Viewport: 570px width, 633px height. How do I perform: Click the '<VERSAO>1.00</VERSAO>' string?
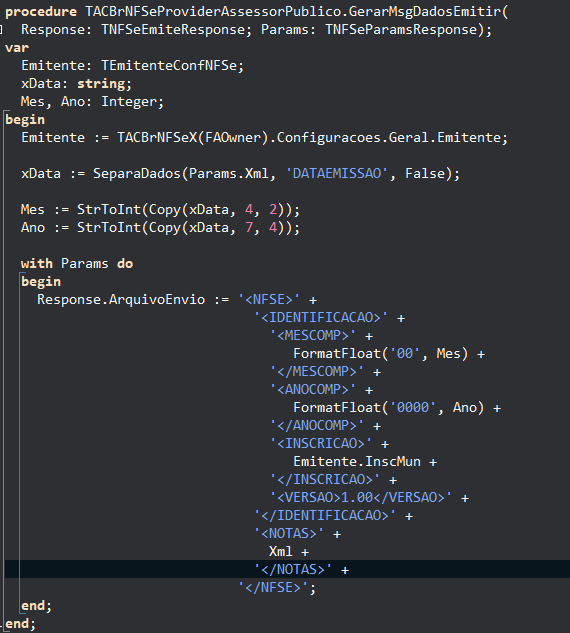[360, 497]
